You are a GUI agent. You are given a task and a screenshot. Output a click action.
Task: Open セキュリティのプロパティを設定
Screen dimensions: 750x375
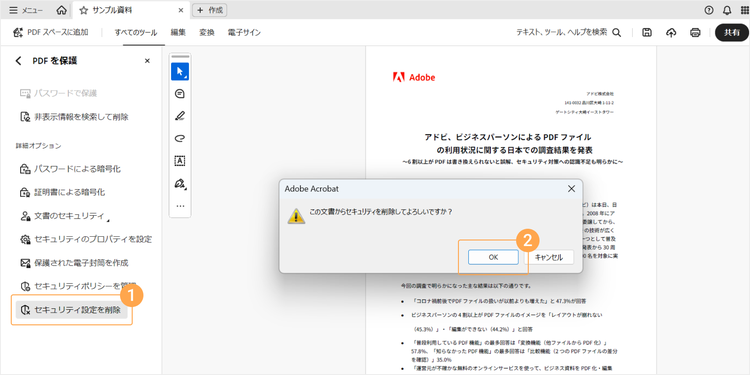[x=85, y=239]
